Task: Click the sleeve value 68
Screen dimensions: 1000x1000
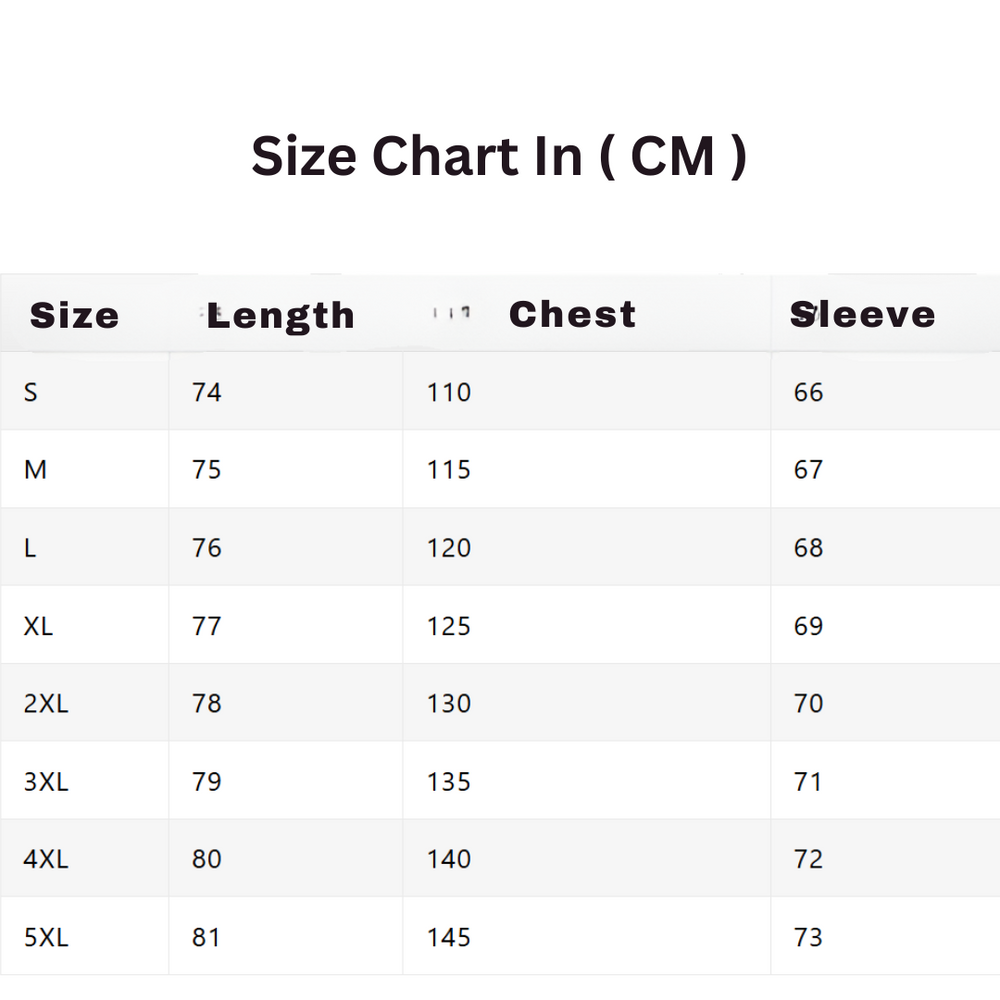Action: [808, 548]
